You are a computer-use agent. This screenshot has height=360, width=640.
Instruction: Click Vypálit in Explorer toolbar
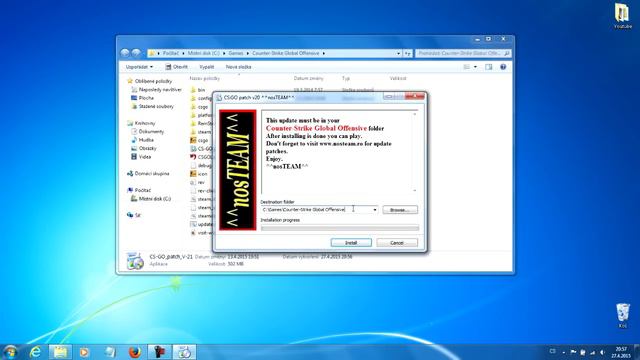pos(207,67)
